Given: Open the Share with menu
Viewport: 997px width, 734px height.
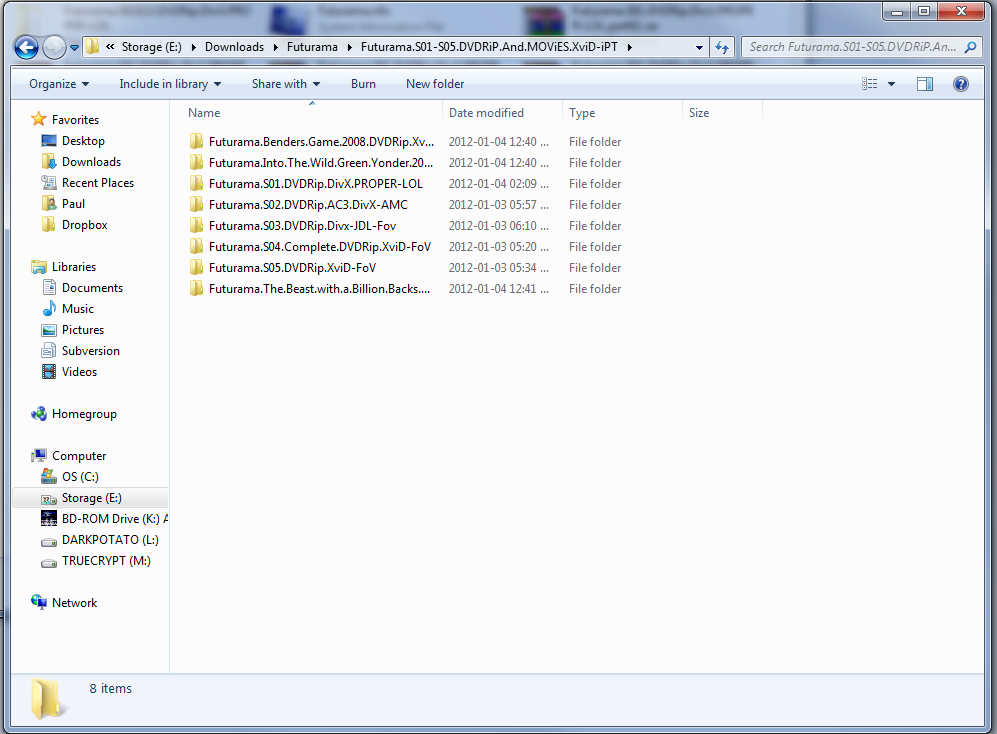Looking at the screenshot, I should click(x=285, y=84).
